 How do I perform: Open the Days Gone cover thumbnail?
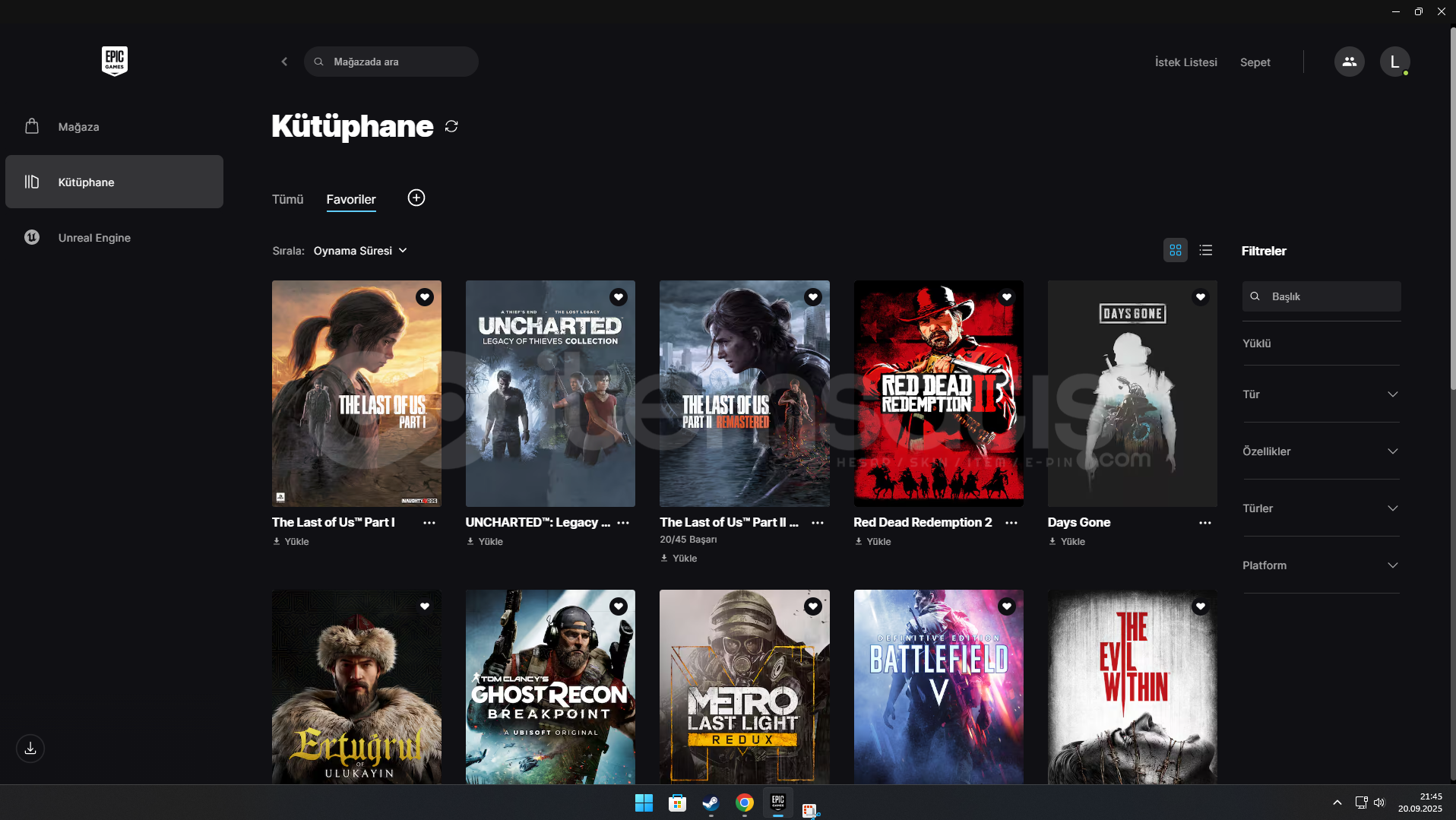(1132, 394)
